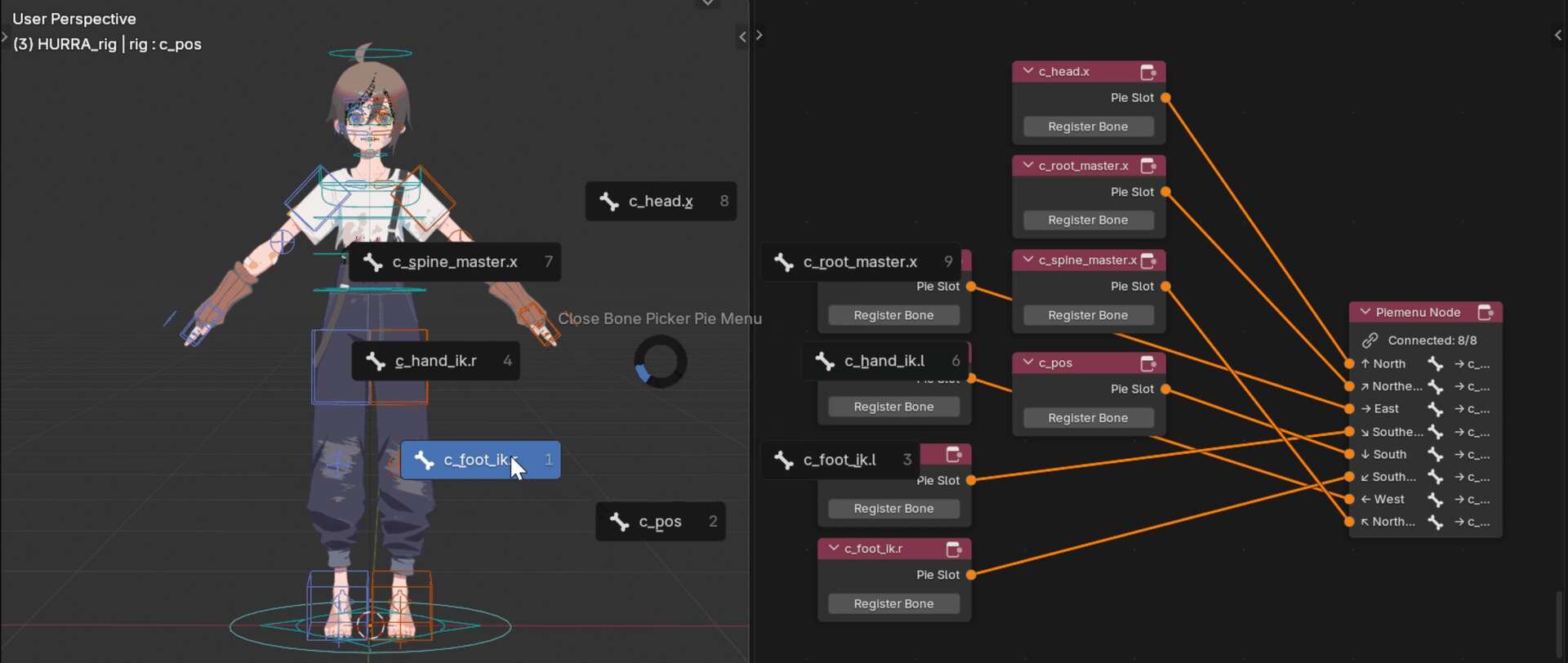Collapse the Piemenu Node with its chevron
This screenshot has width=1568, height=663.
tap(1365, 313)
